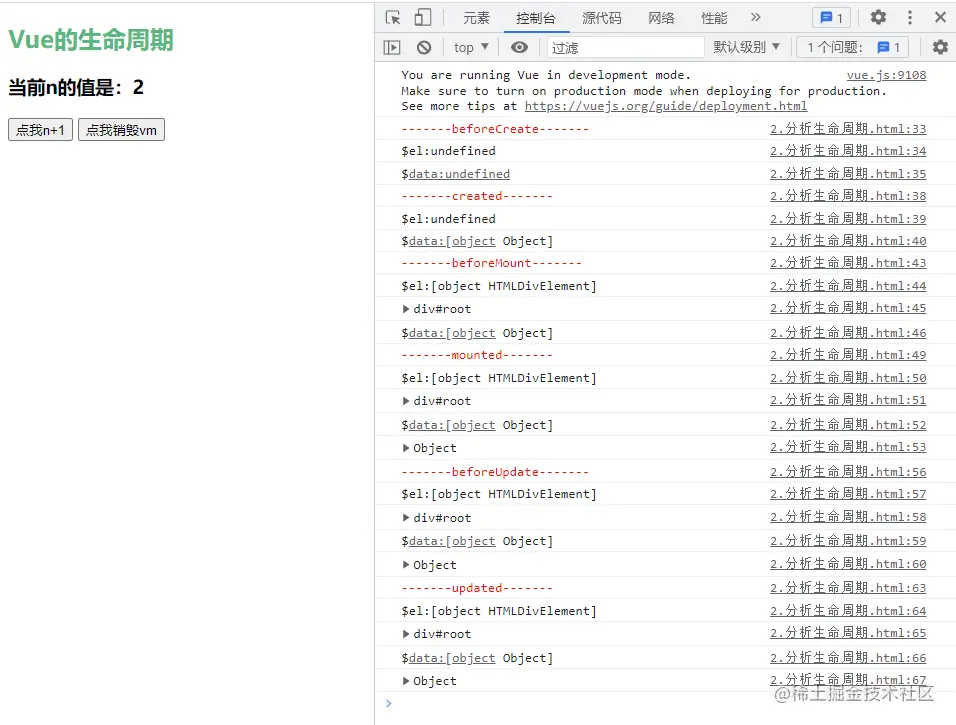
Task: Switch to the 性能 tab
Action: 714,18
